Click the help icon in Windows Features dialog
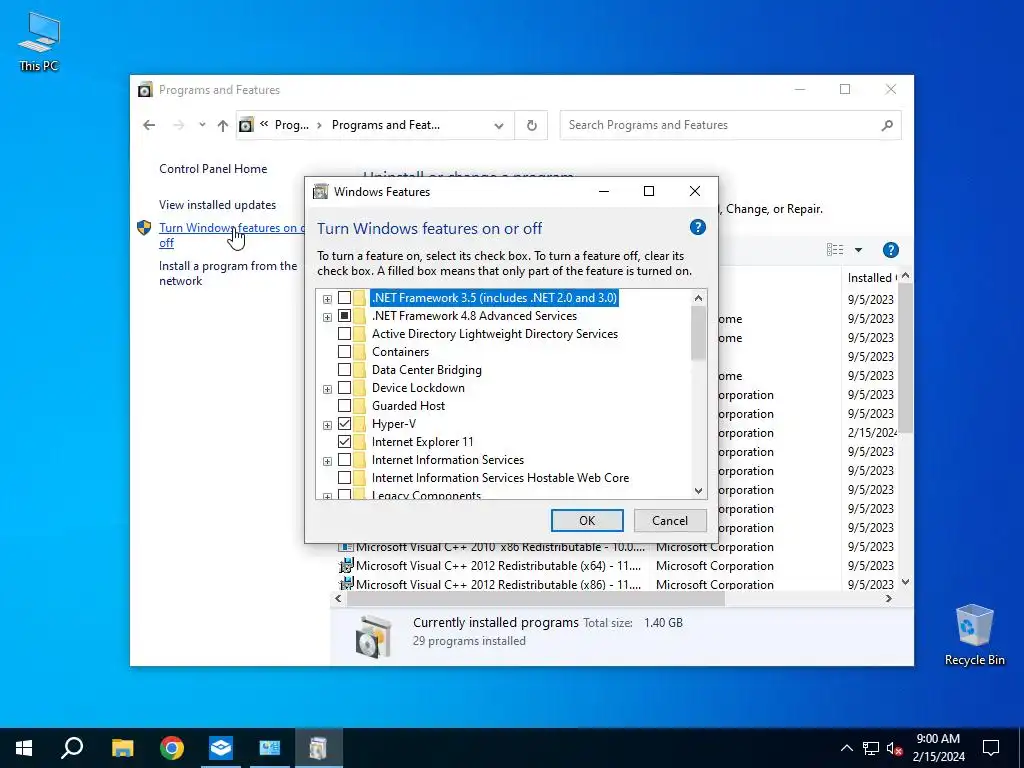Viewport: 1024px width, 768px height. point(697,227)
